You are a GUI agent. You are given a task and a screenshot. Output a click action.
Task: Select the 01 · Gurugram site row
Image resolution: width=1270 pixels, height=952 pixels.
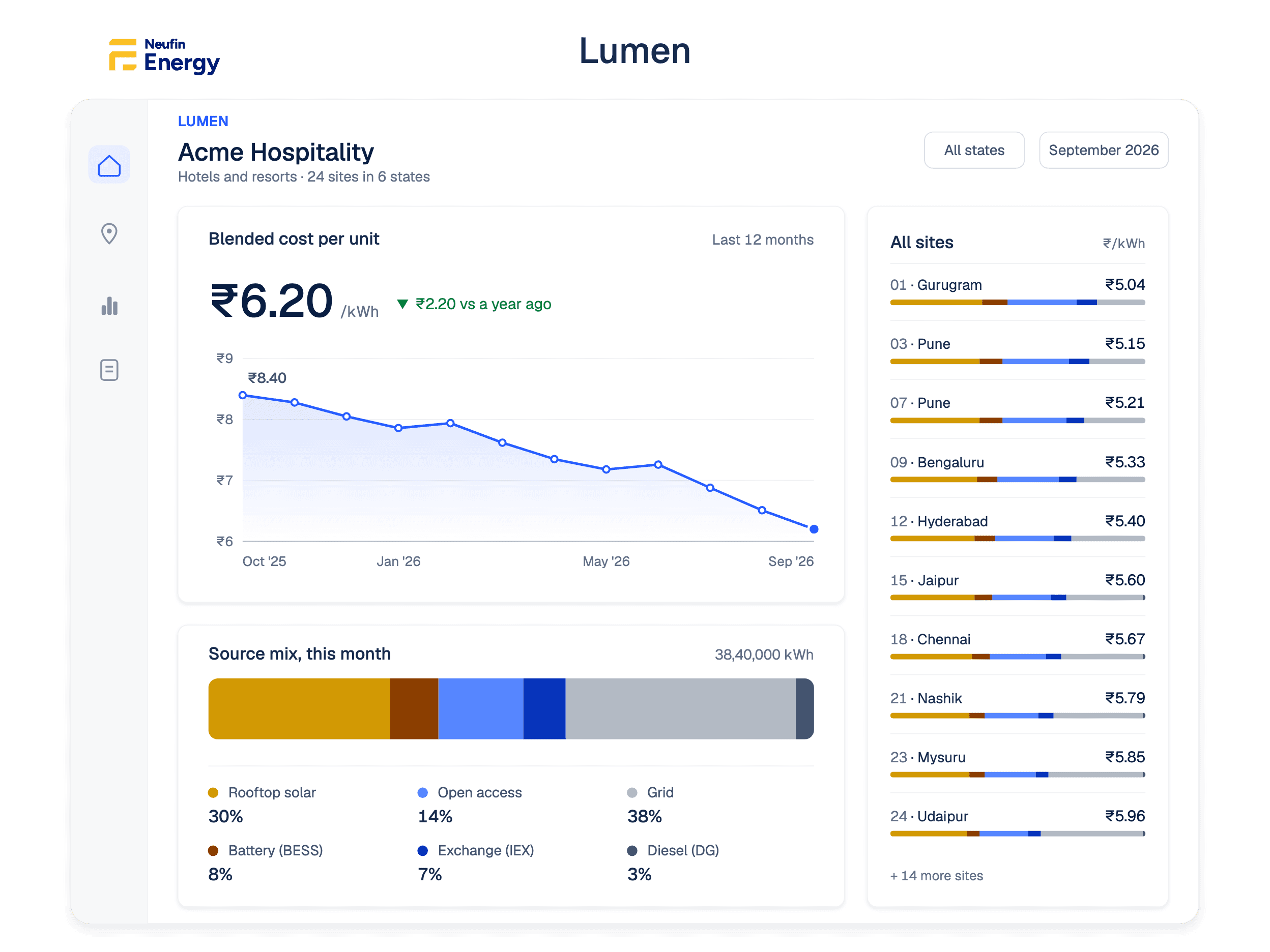tap(1018, 292)
